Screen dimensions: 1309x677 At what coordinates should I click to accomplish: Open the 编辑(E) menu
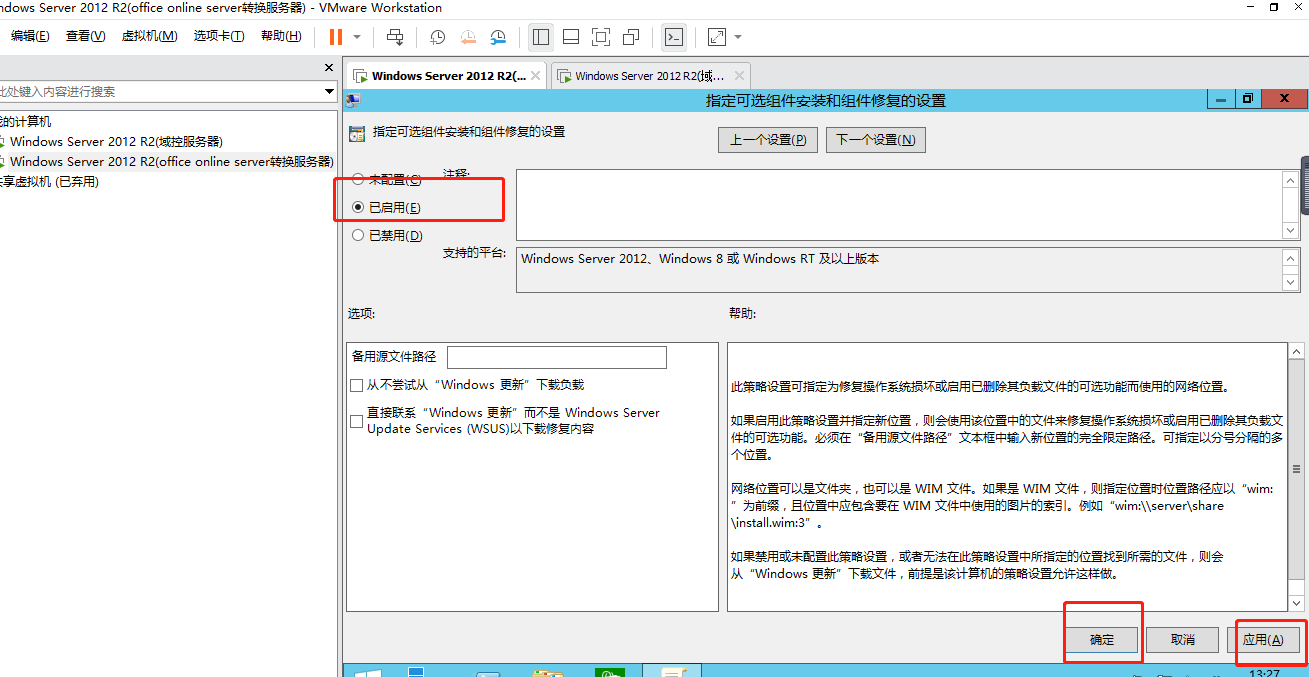(x=30, y=36)
